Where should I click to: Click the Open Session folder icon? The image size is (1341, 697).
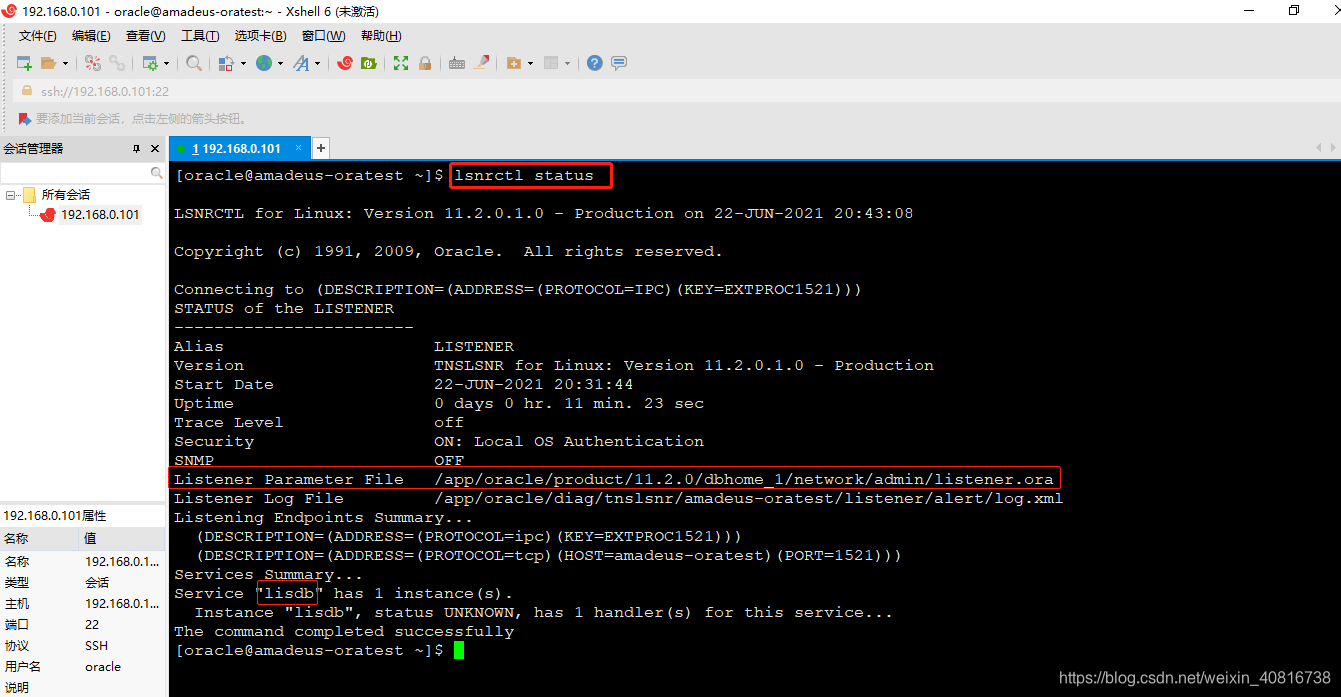tap(49, 63)
